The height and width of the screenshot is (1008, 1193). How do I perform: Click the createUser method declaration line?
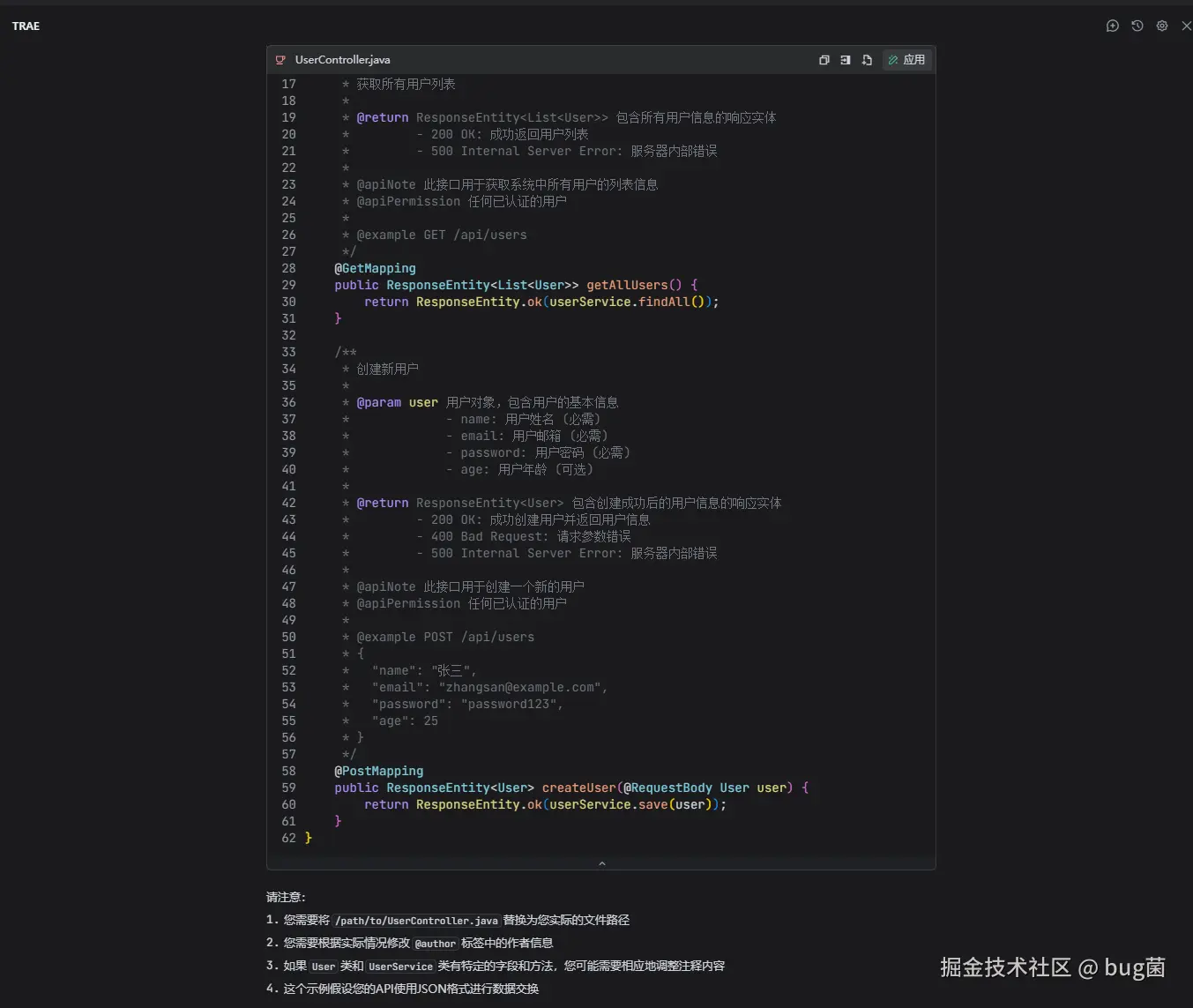tap(571, 788)
